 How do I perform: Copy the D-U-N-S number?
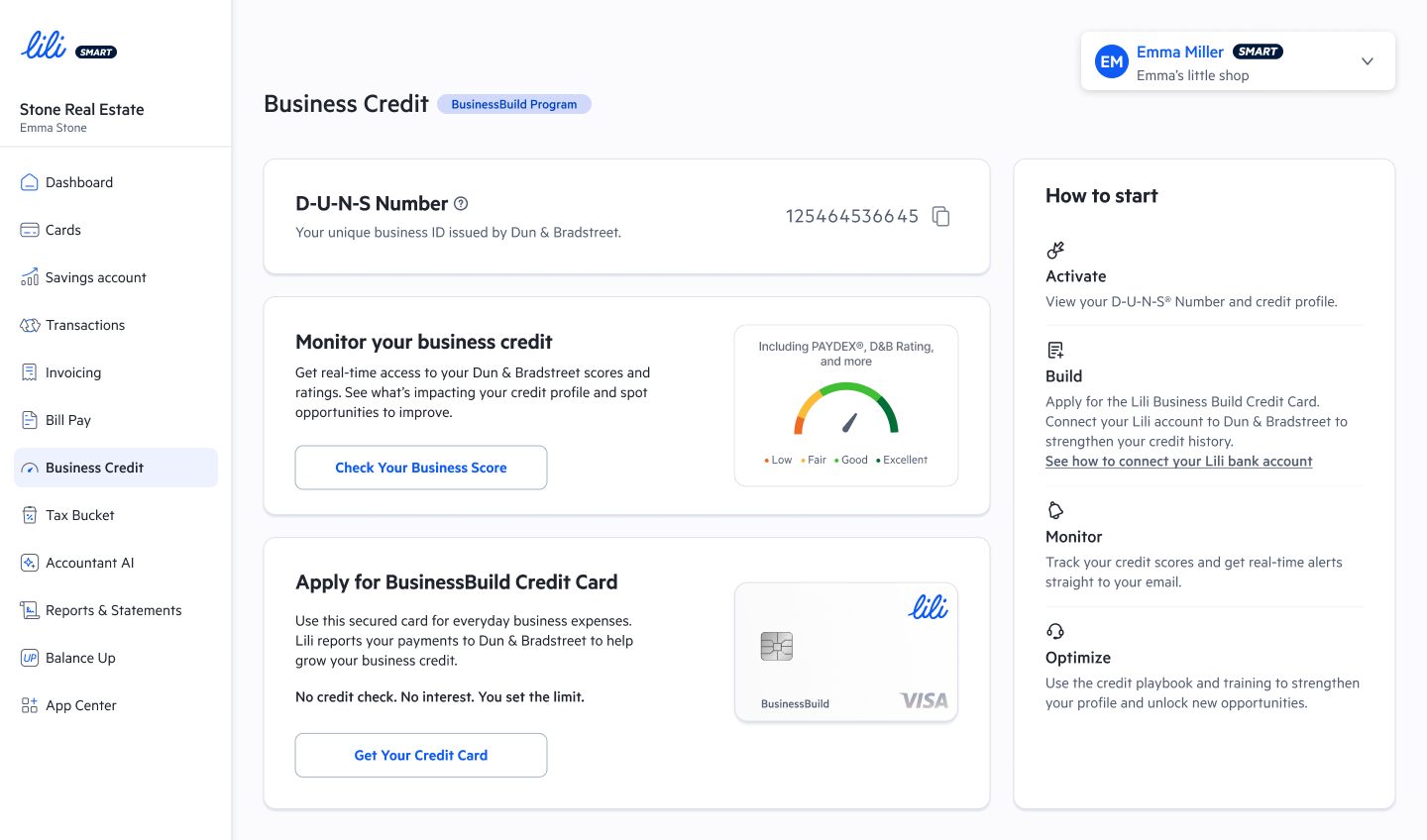click(941, 216)
